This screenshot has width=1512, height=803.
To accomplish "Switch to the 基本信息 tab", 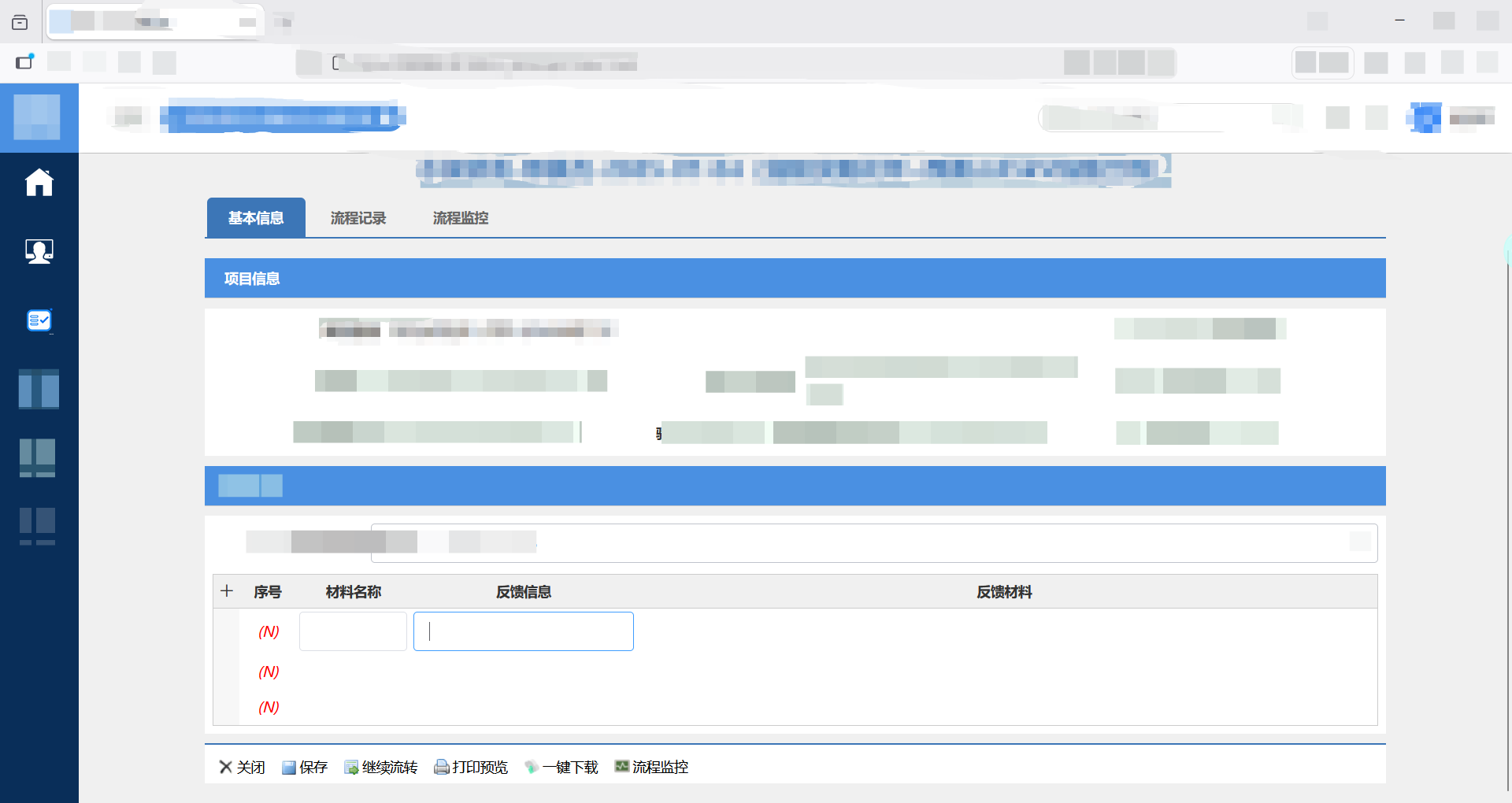I will pyautogui.click(x=256, y=217).
